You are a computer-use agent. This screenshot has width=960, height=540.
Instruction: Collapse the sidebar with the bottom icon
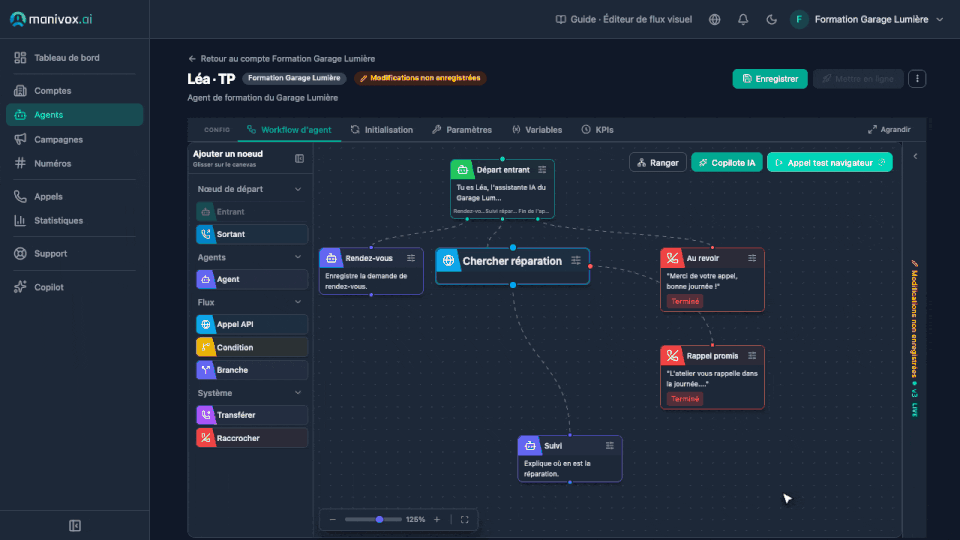click(75, 525)
